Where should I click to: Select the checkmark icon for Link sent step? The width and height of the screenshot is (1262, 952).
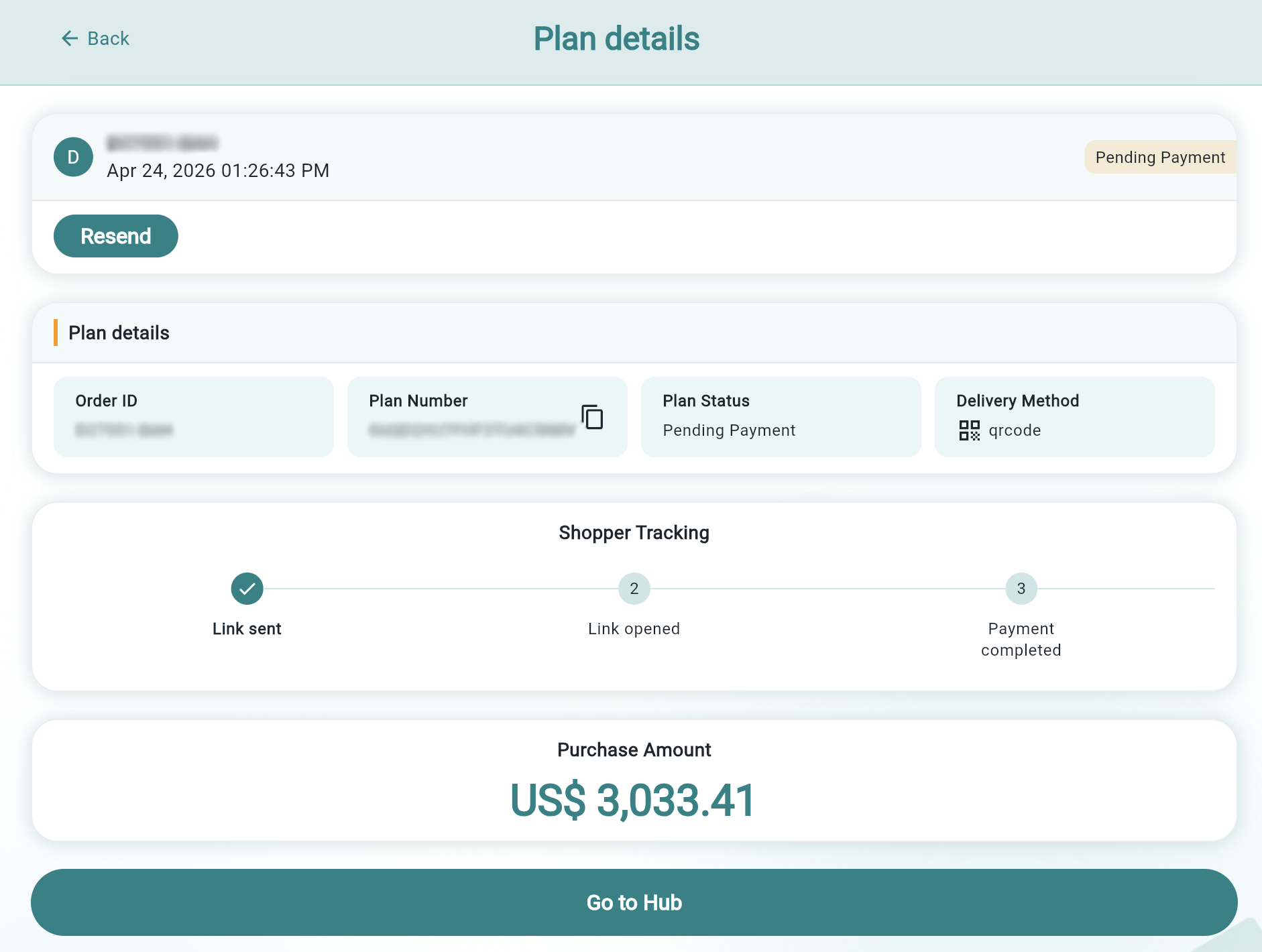(x=247, y=589)
